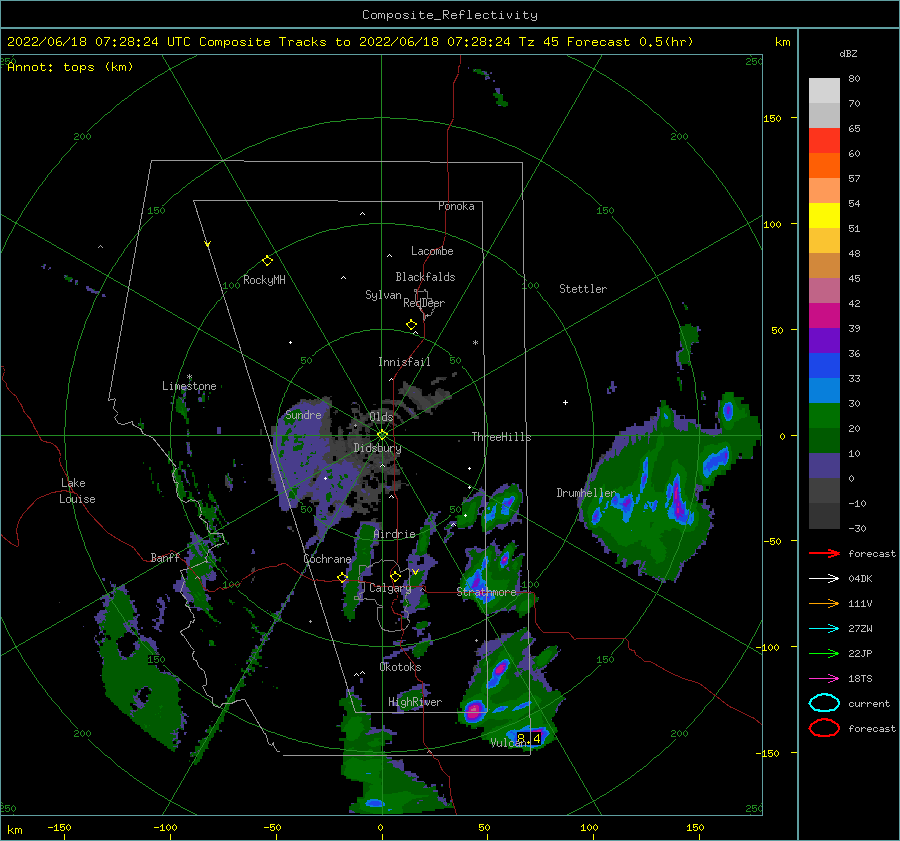
Task: Click the yellow radar center marker at Olds
Action: 382,435
